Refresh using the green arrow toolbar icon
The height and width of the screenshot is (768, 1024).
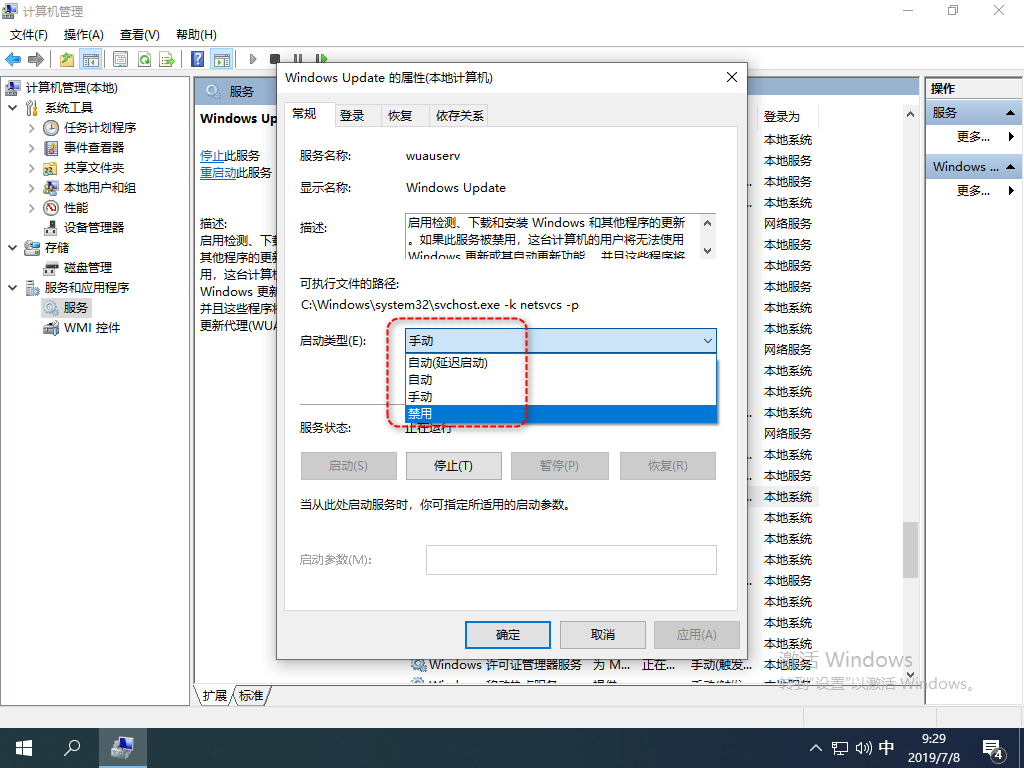point(144,59)
